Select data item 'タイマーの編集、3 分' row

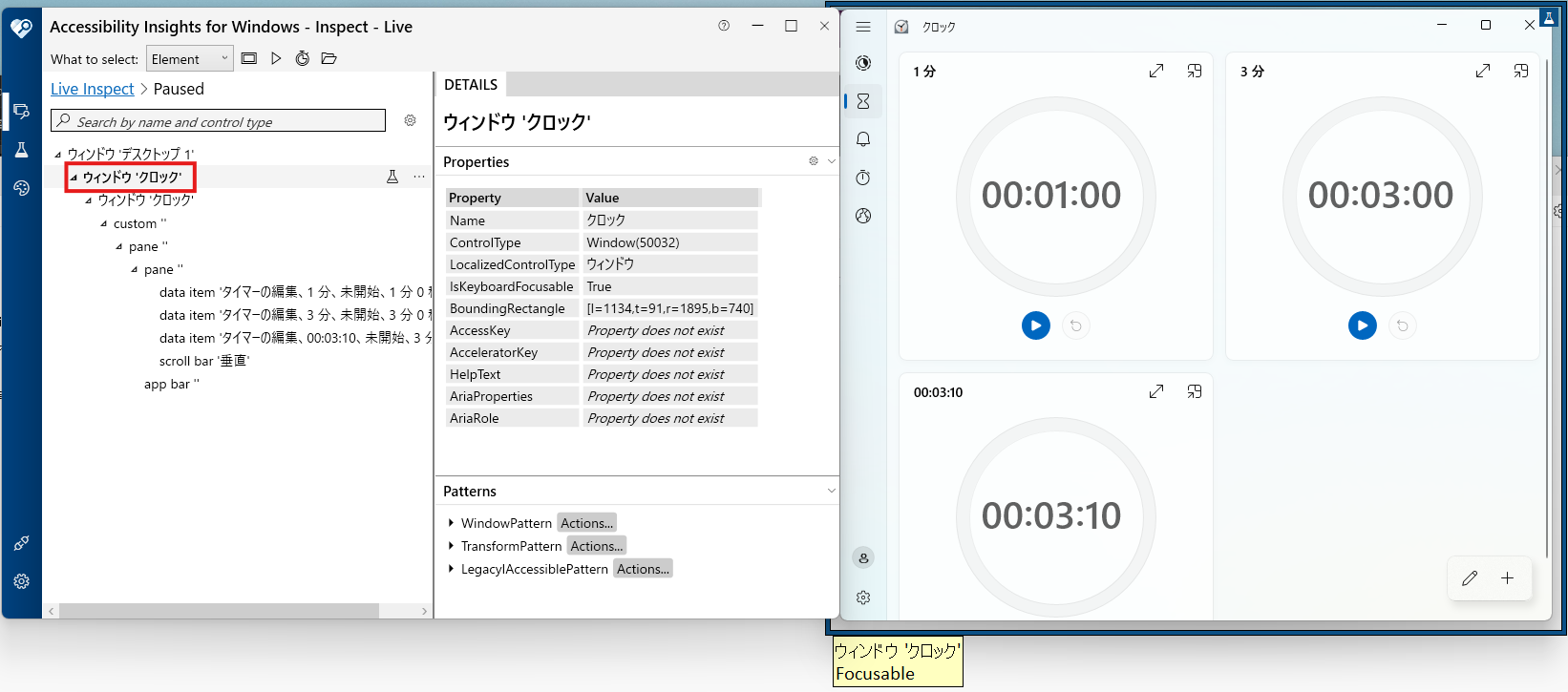tap(295, 315)
